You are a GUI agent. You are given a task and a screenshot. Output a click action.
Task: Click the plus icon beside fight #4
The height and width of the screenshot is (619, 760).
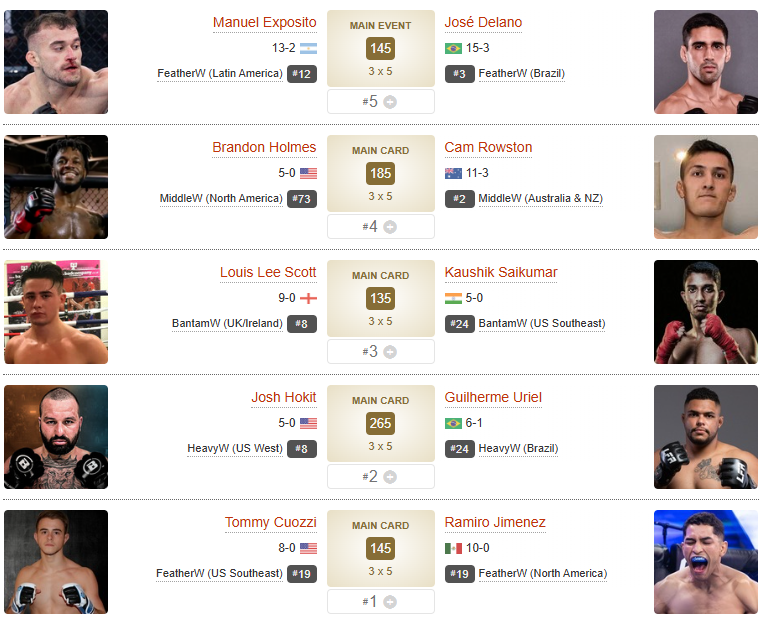[x=390, y=227]
